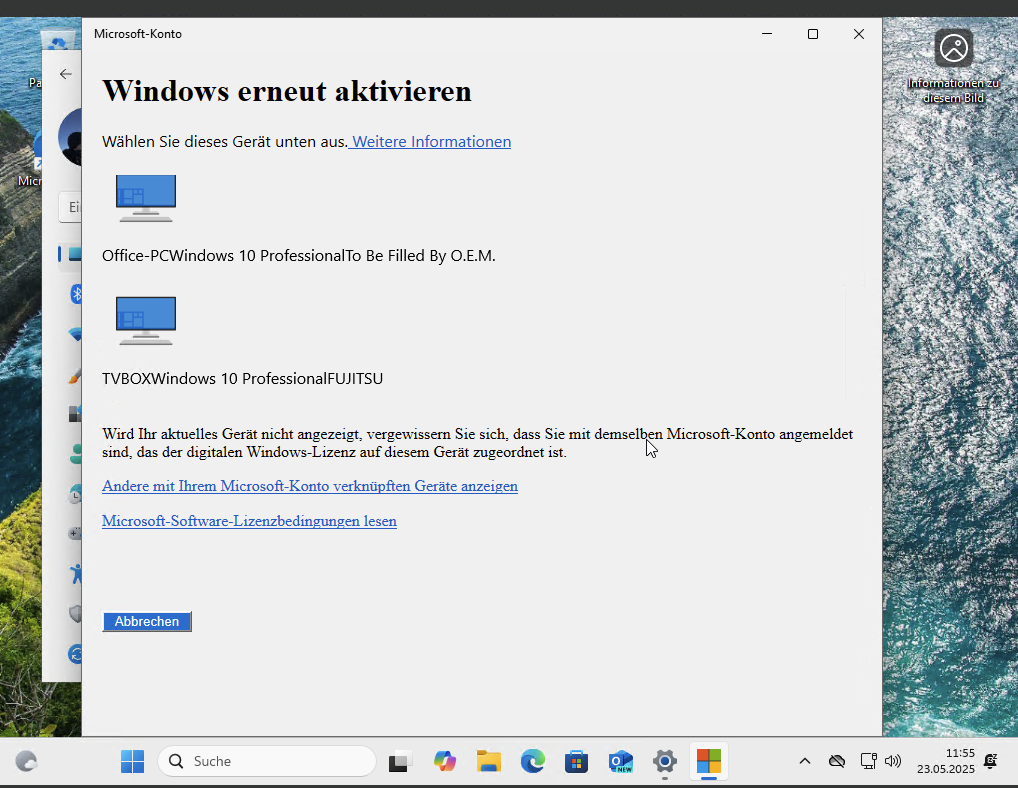Click the Office-PC Windows 10 Professional entry text
Image resolution: width=1018 pixels, height=788 pixels.
[299, 256]
